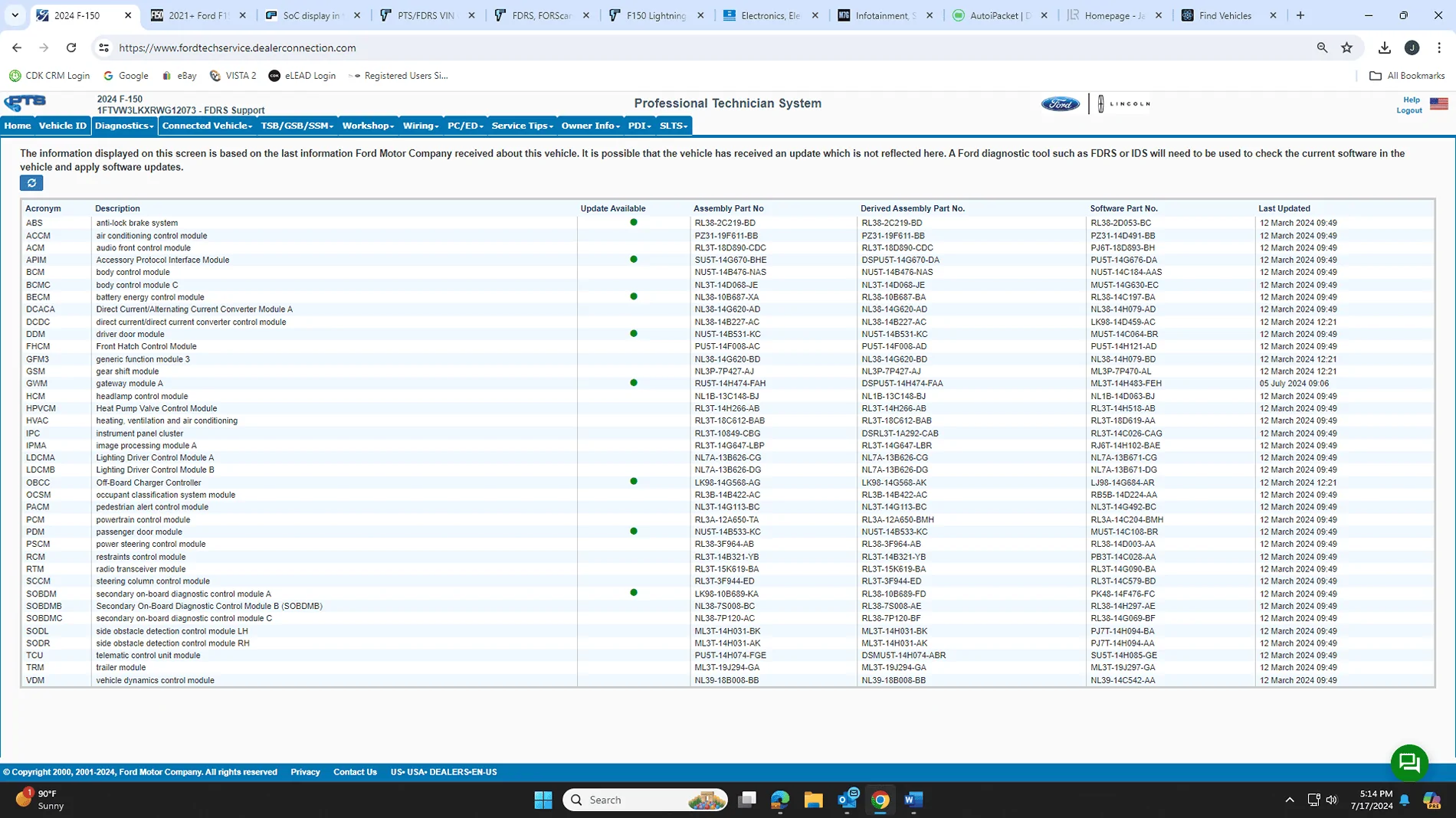
Task: Click the zoom magnifier in address bar
Action: pos(1322,47)
